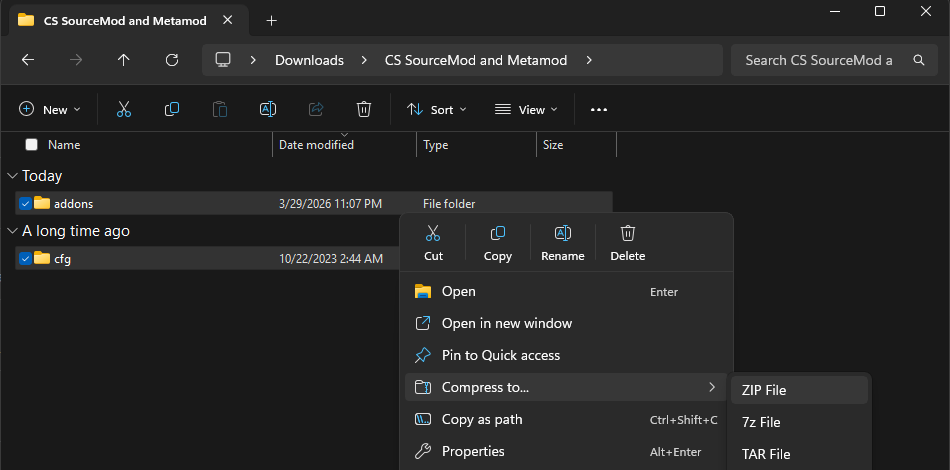950x470 pixels.
Task: Uncheck the cfg folder checkbox
Action: pos(25,258)
